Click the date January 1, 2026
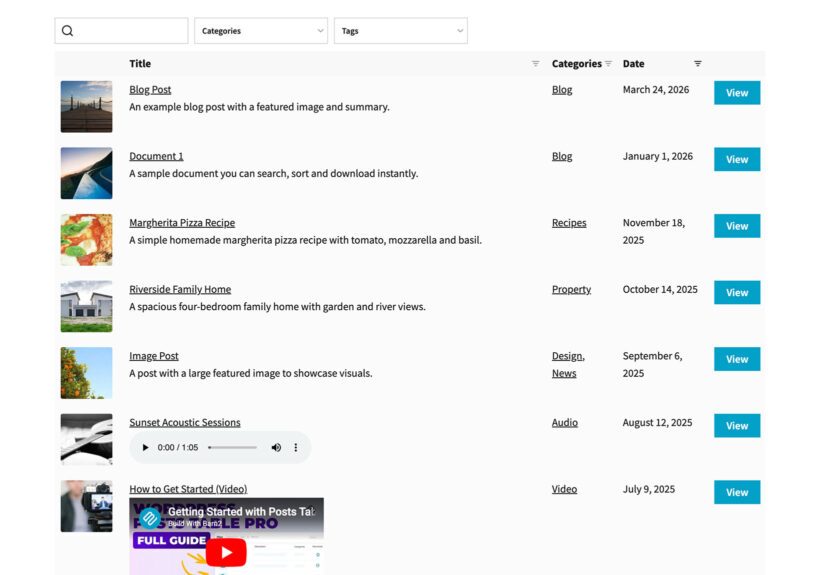820x575 pixels. (657, 156)
